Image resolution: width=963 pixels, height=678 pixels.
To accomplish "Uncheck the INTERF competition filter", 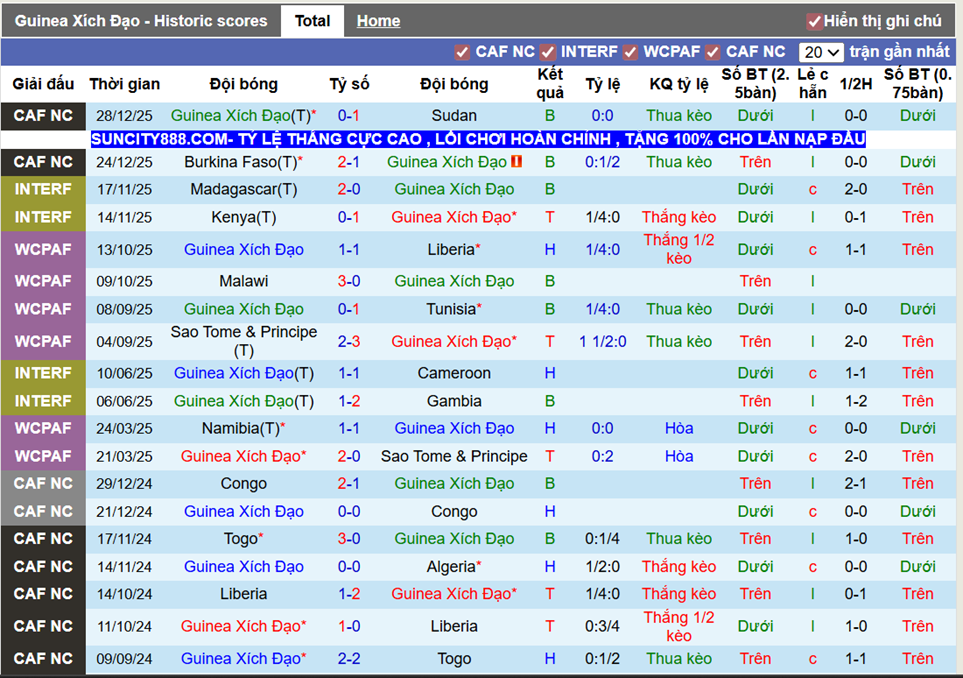I will 548,53.
